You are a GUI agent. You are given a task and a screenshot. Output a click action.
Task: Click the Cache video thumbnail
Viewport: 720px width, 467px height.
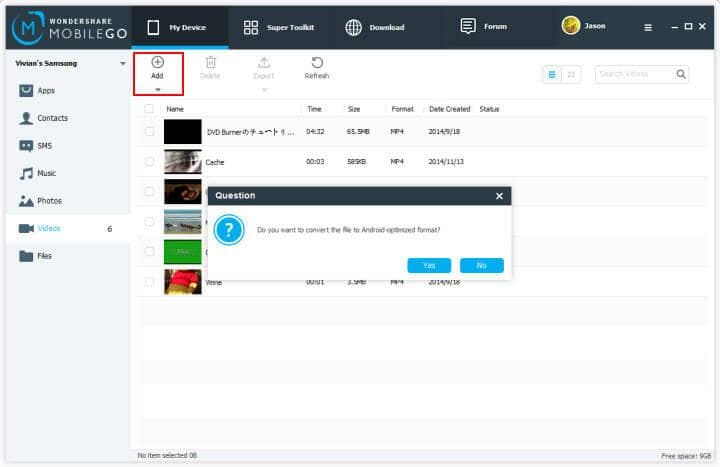click(183, 162)
